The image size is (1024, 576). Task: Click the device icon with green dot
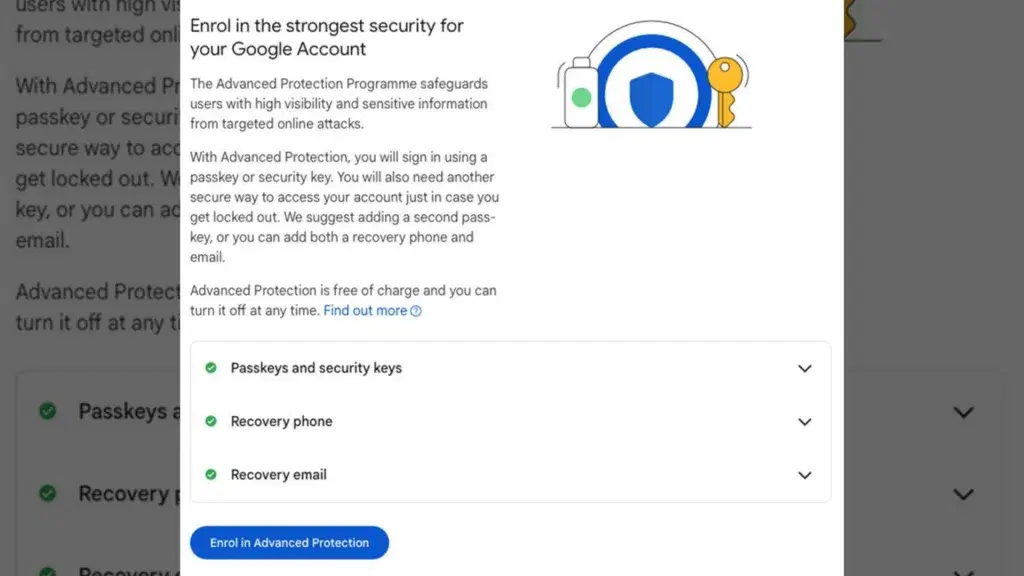[581, 96]
